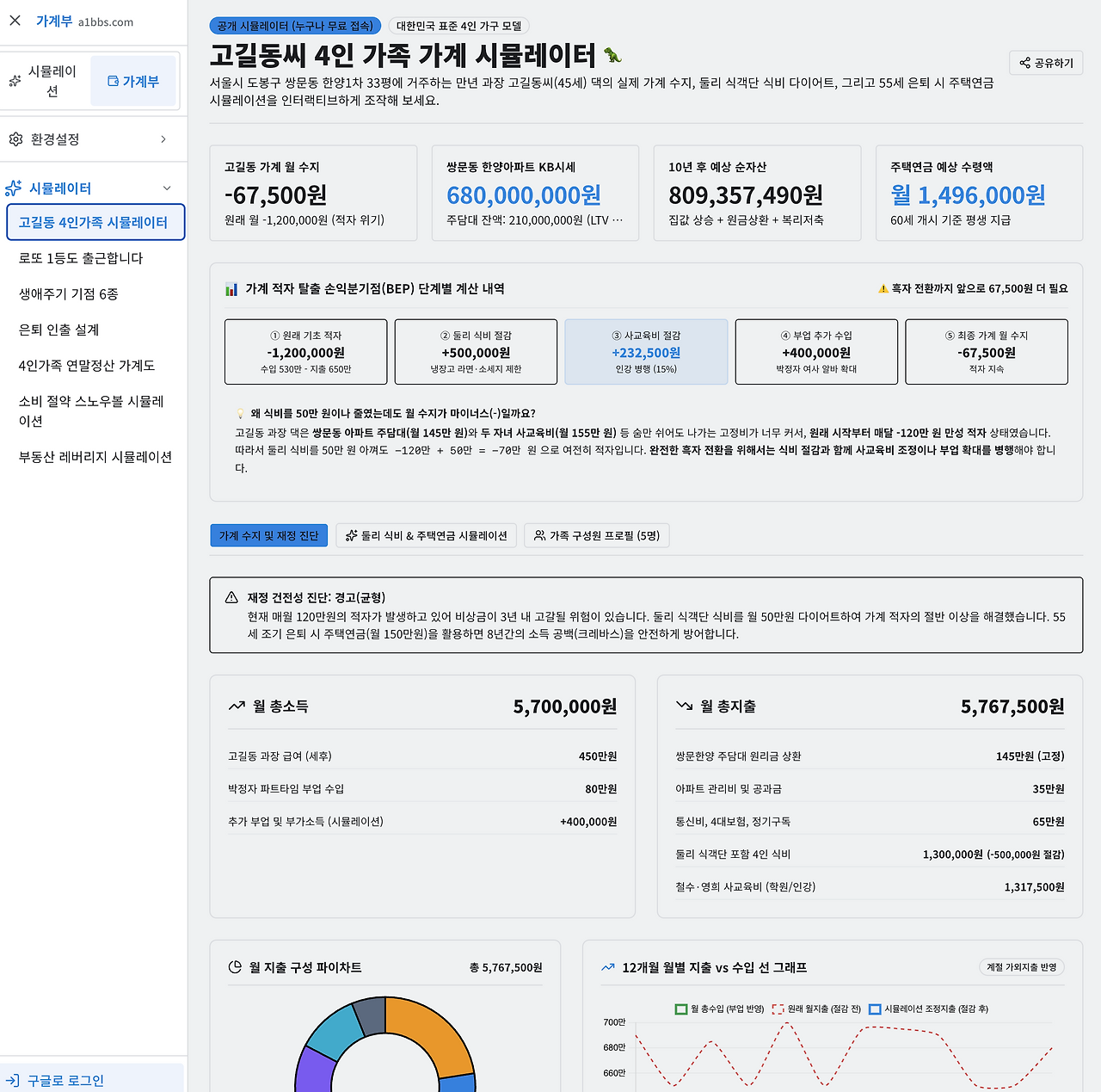Click the pie icon beside 월 지출 구성 파이차트
Screen dimensions: 1101x1092
click(x=235, y=967)
